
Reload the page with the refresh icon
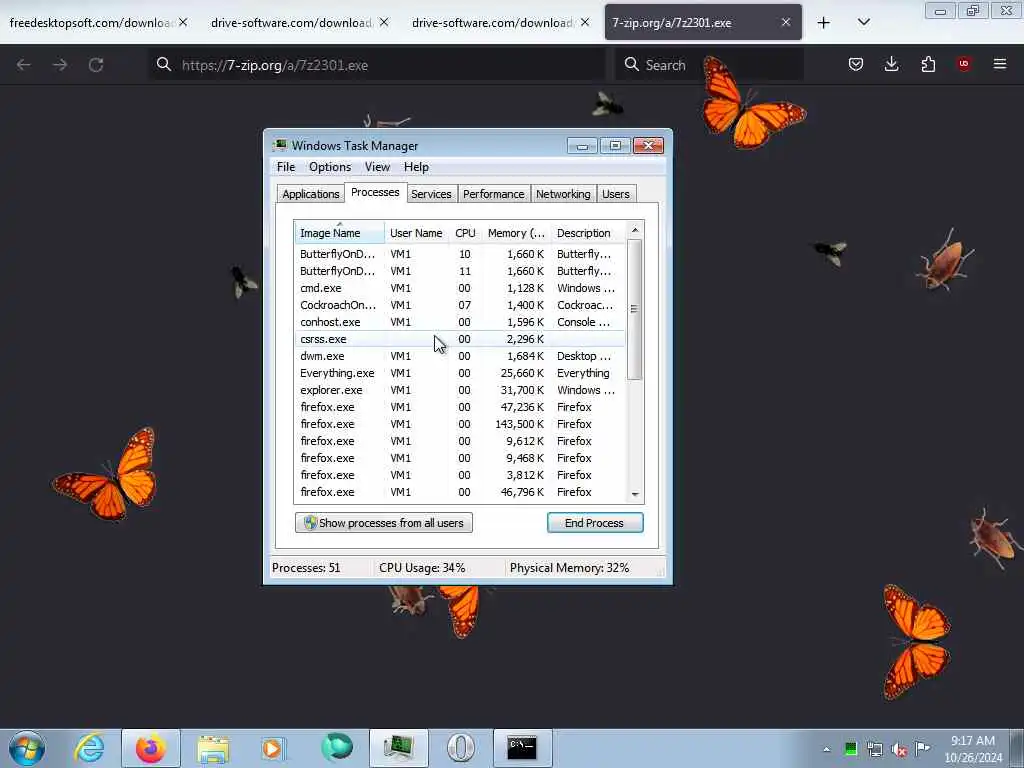point(96,65)
